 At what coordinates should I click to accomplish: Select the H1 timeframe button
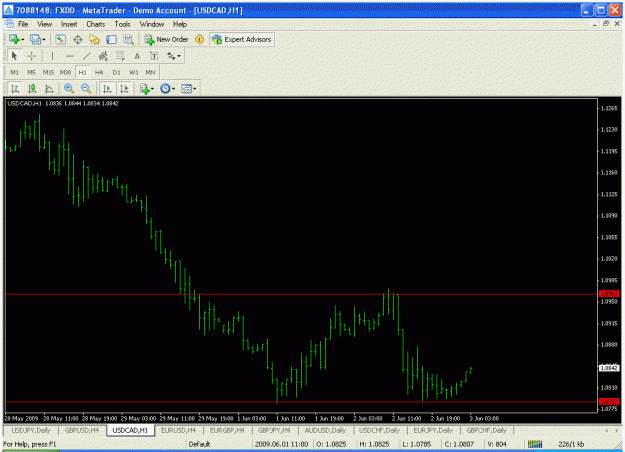click(83, 72)
